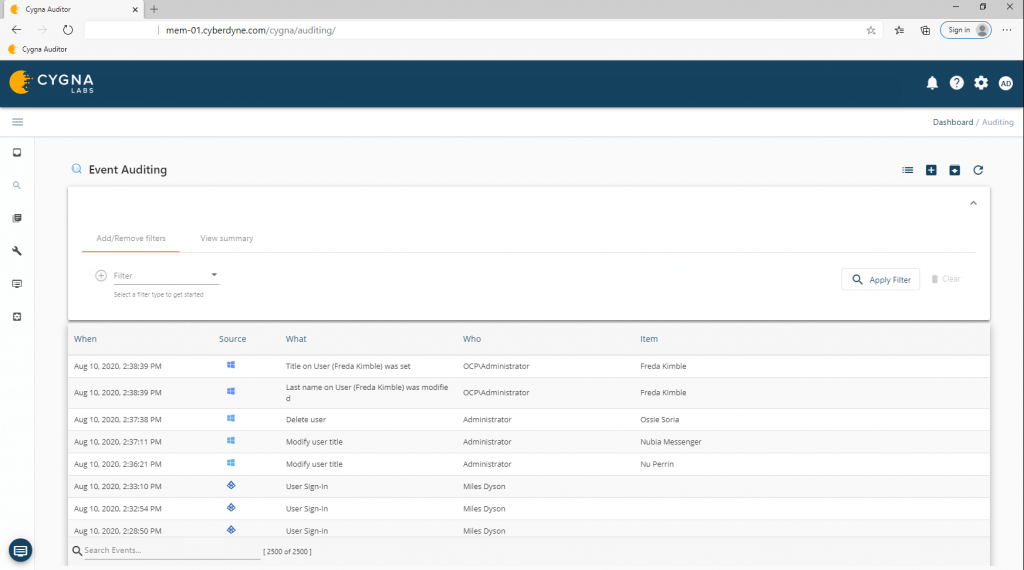Toggle the hamburger sidebar menu
The height and width of the screenshot is (570, 1024).
click(x=17, y=122)
